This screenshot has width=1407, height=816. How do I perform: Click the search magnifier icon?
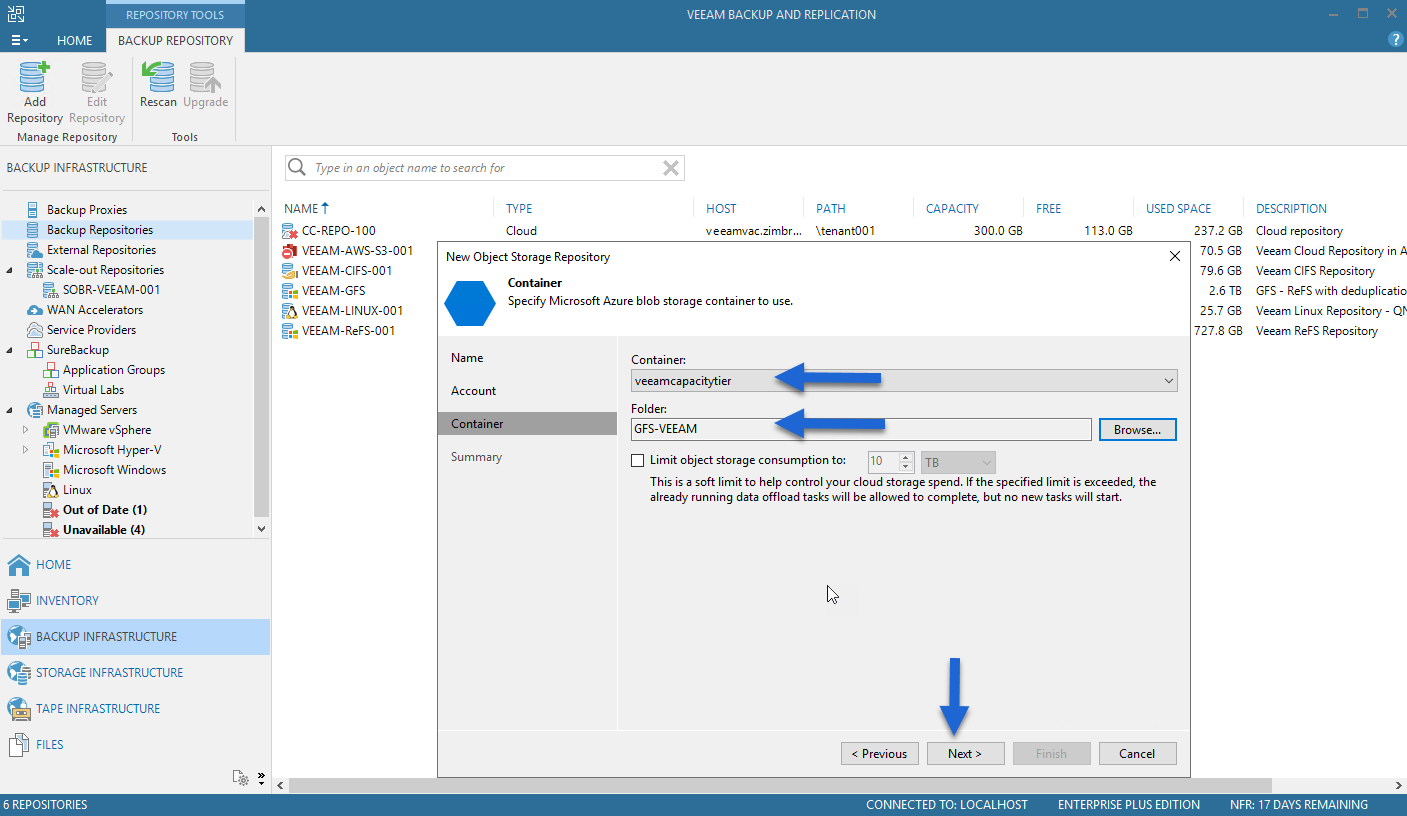coord(297,168)
